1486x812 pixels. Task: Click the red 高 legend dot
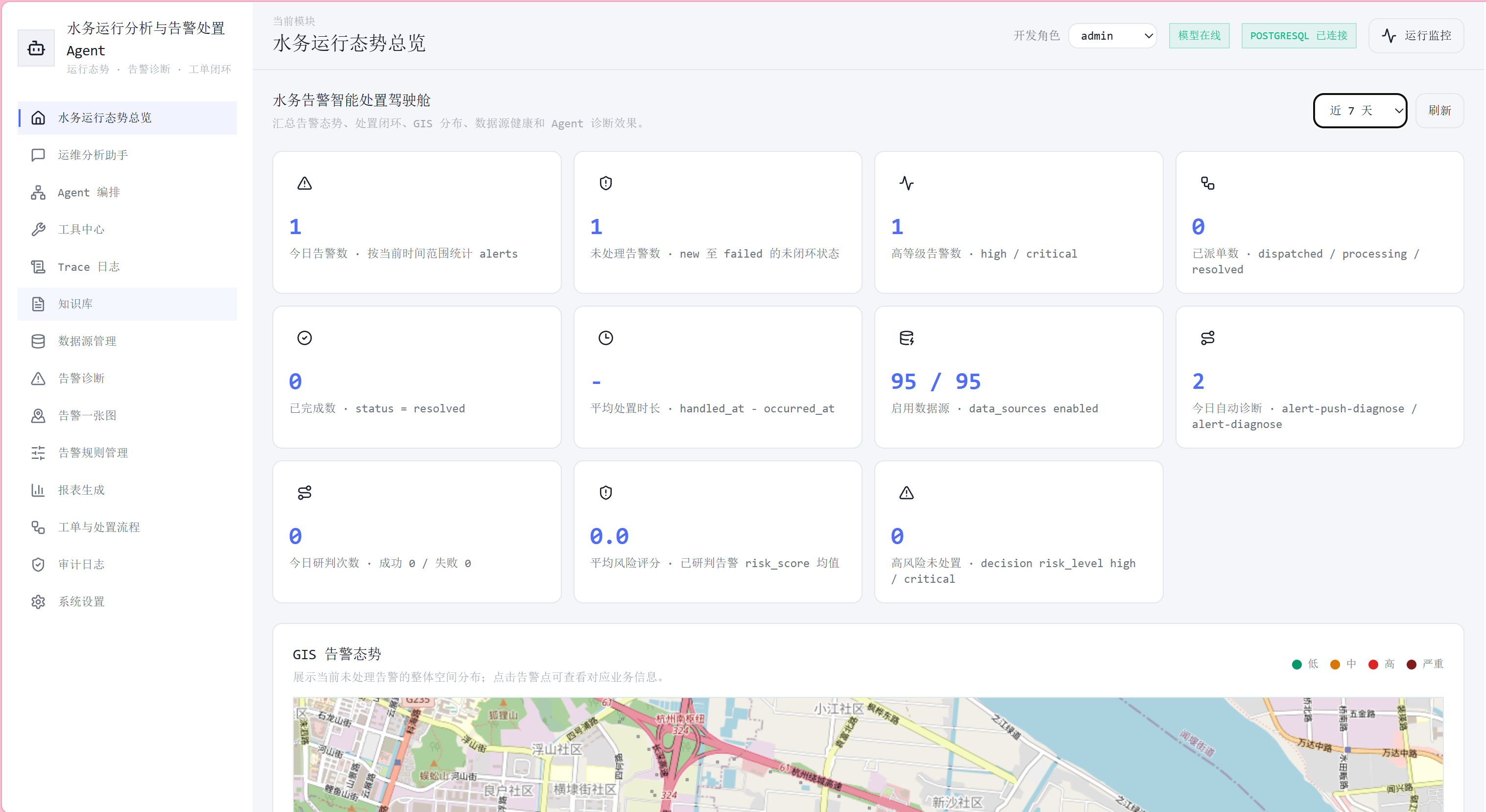[1373, 665]
